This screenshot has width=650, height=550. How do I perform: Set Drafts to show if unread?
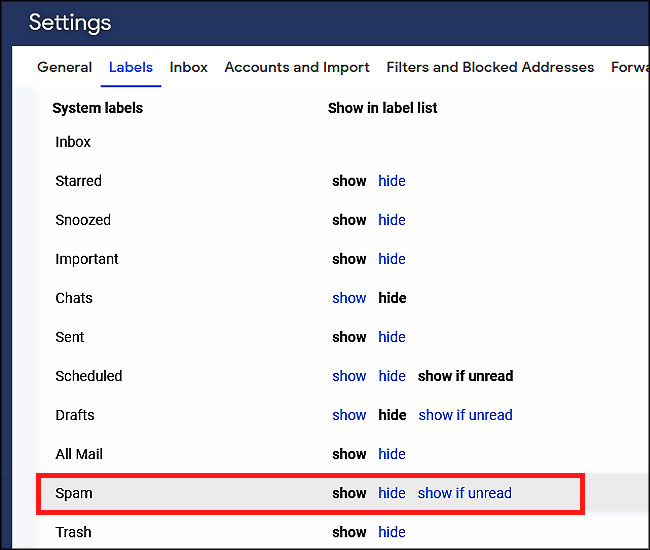click(x=466, y=415)
